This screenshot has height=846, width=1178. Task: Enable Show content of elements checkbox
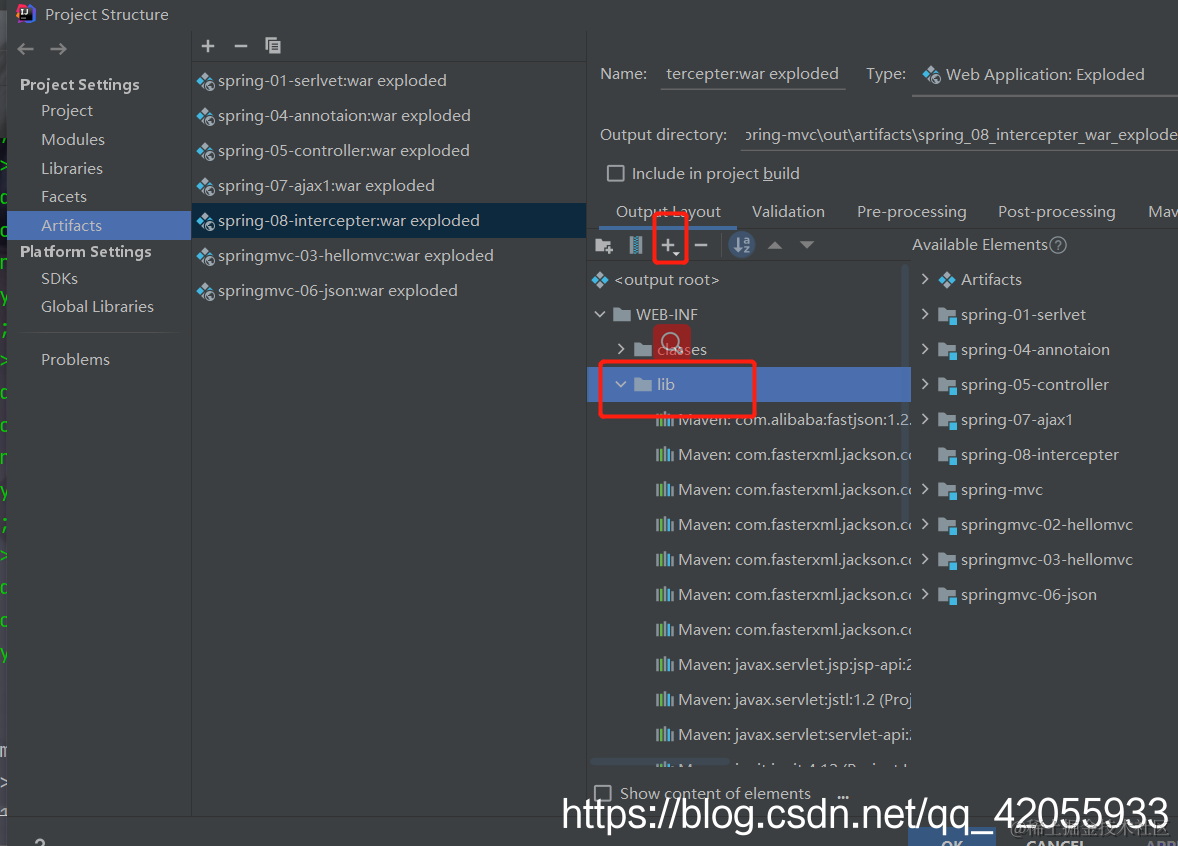tap(603, 793)
